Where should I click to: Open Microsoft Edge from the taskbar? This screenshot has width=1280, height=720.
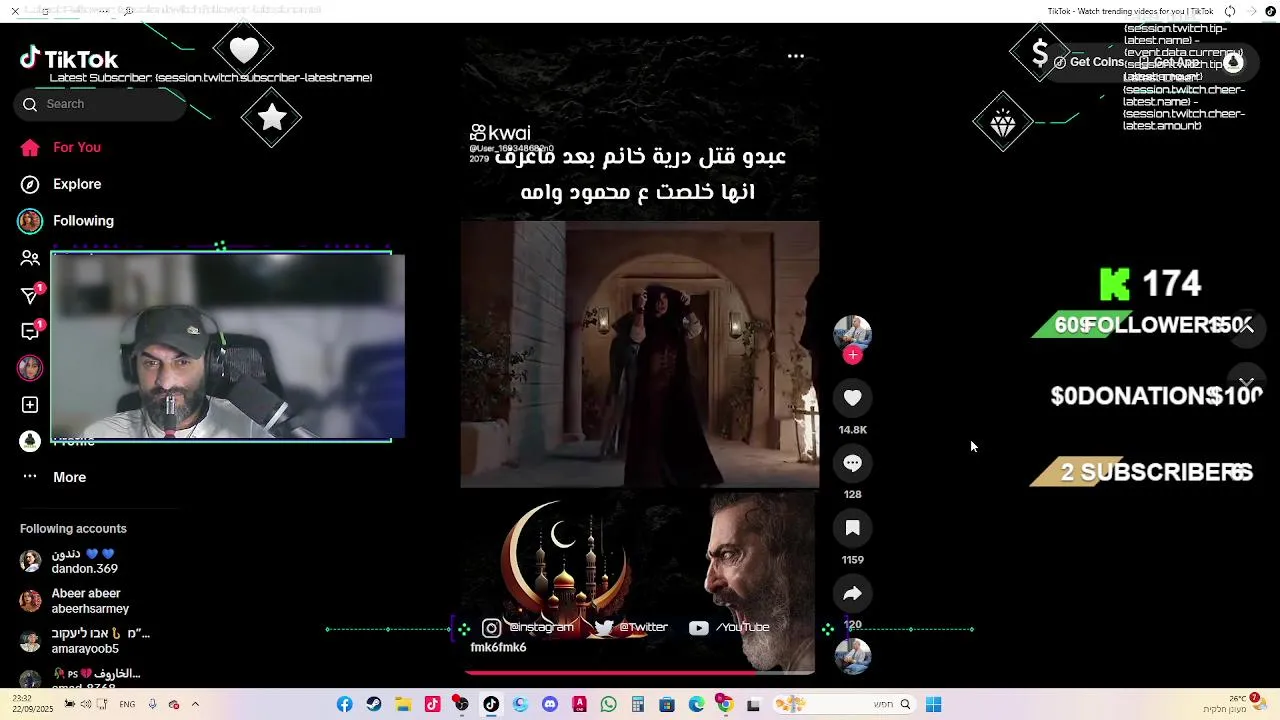pyautogui.click(x=697, y=705)
